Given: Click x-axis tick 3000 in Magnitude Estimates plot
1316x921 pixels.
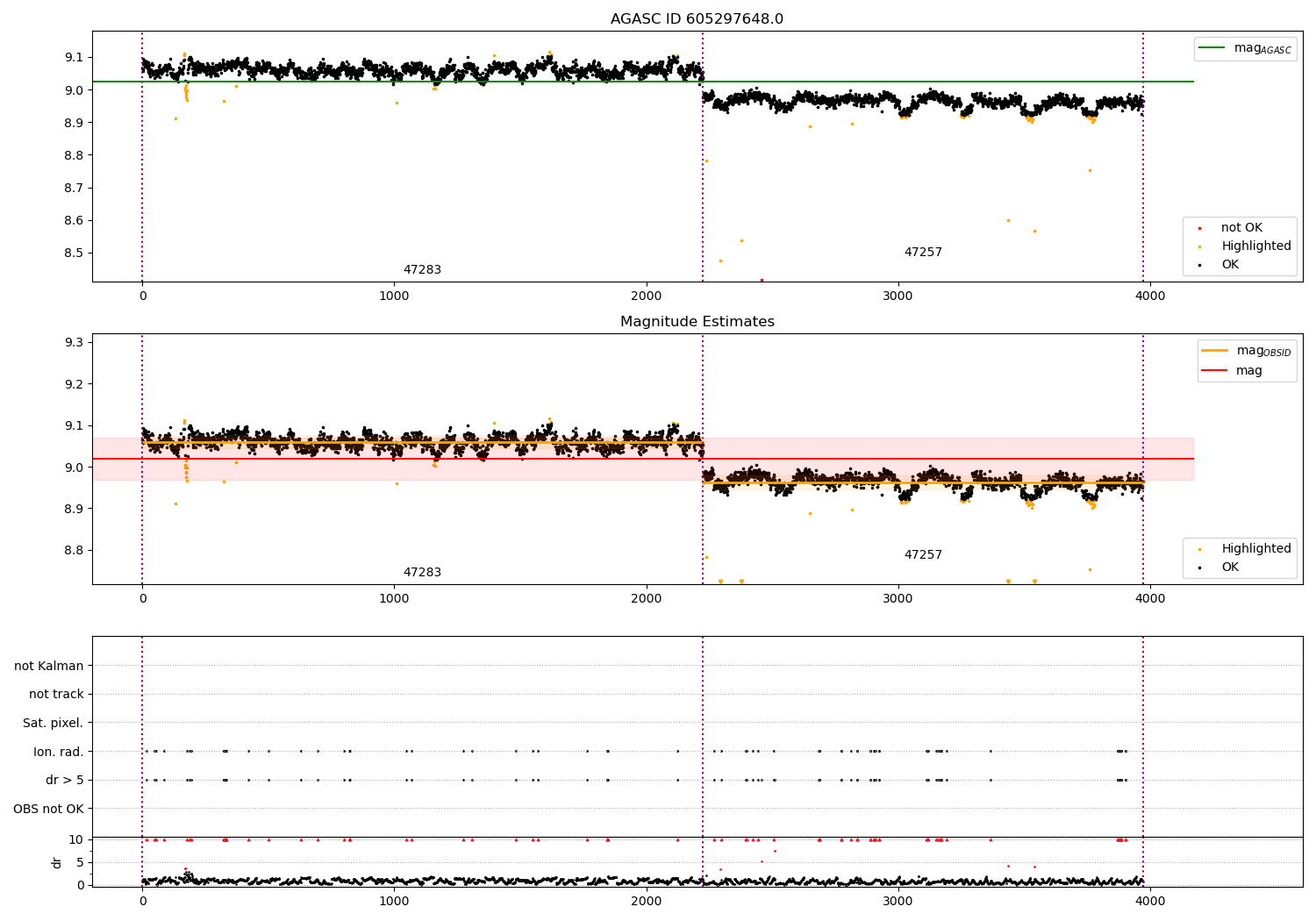Looking at the screenshot, I should (898, 599).
